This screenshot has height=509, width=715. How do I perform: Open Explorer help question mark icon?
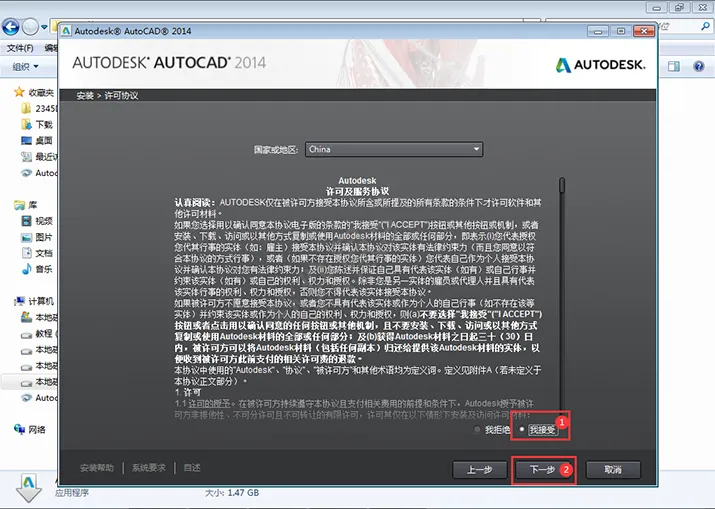pos(698,67)
